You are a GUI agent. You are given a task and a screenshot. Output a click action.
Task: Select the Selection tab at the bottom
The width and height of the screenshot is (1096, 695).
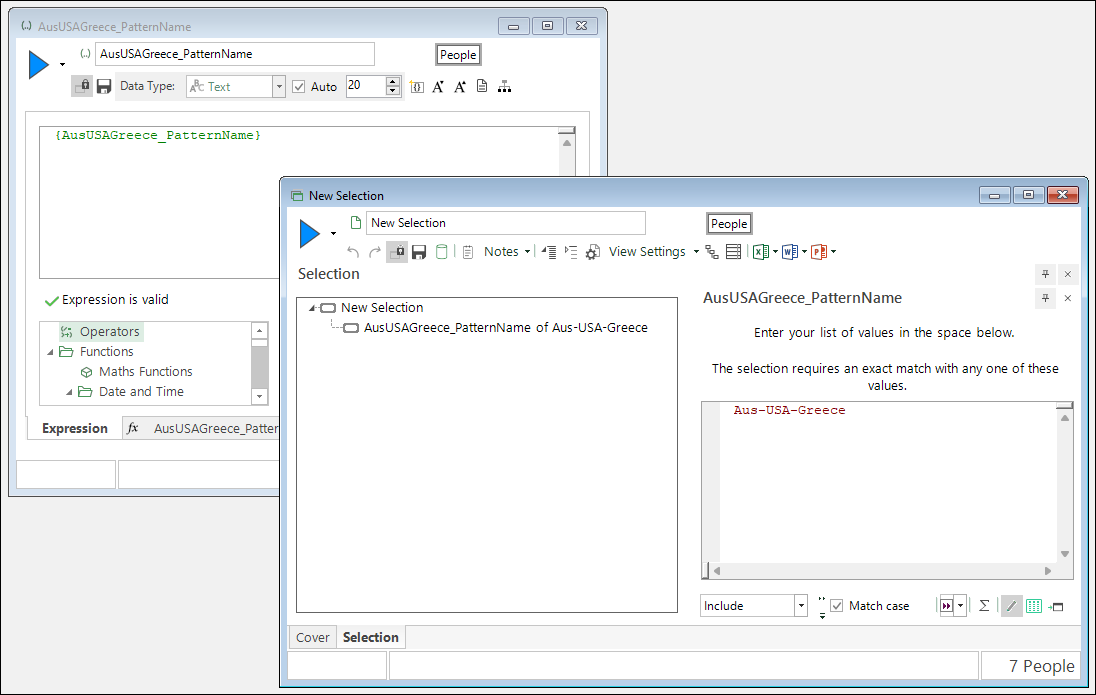pos(370,637)
